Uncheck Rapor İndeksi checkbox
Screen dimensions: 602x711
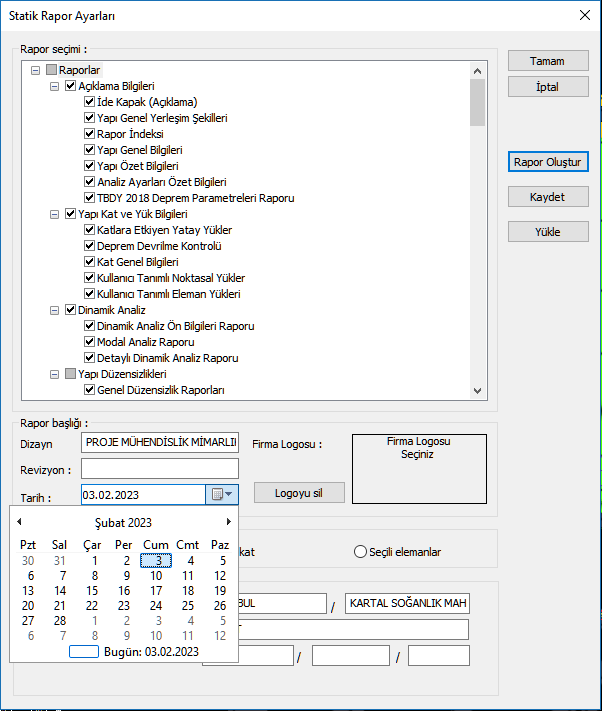pos(89,134)
